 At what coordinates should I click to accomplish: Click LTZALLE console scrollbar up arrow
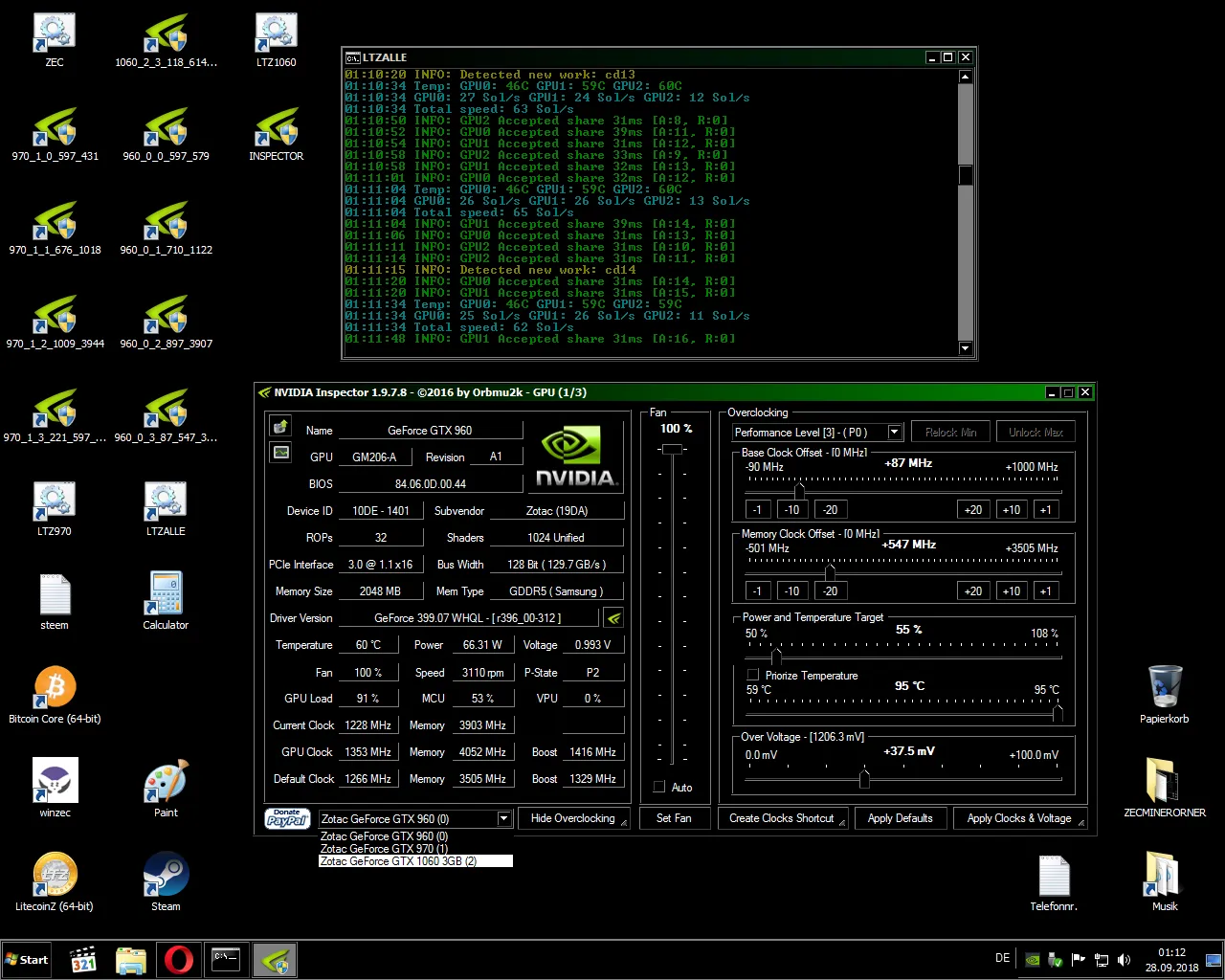pyautogui.click(x=965, y=77)
